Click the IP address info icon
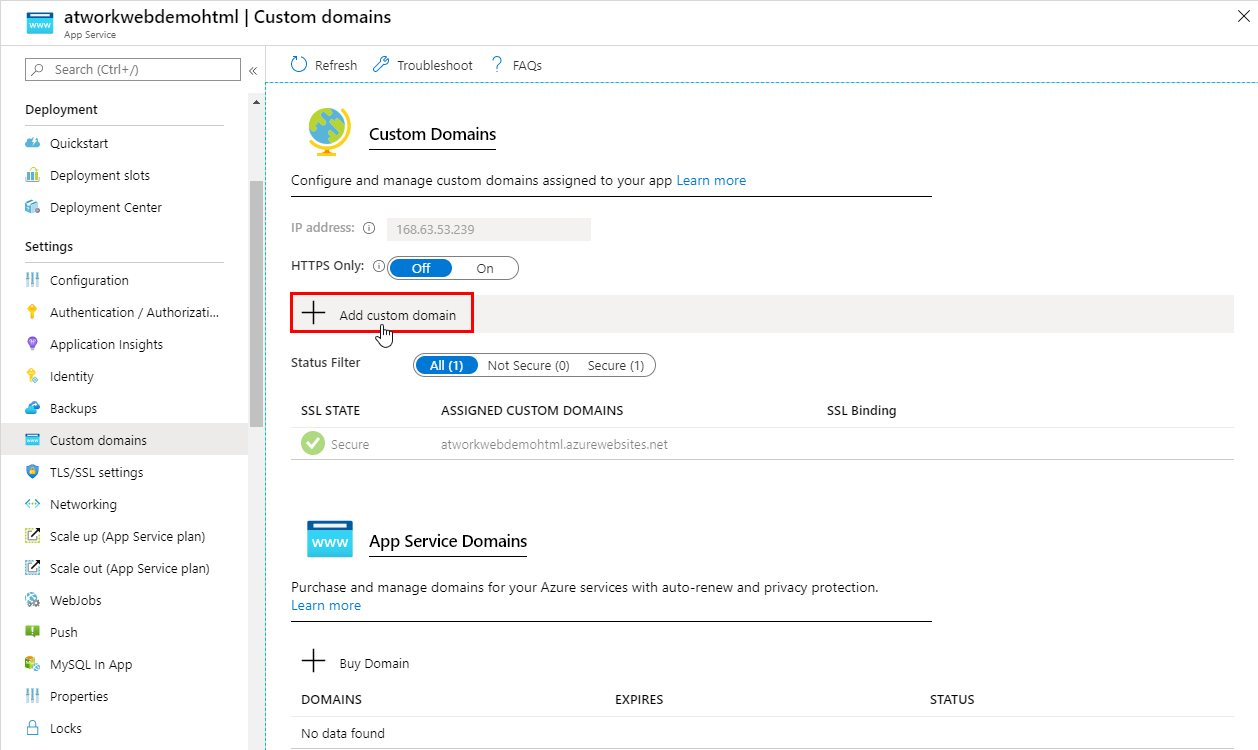 pyautogui.click(x=369, y=229)
